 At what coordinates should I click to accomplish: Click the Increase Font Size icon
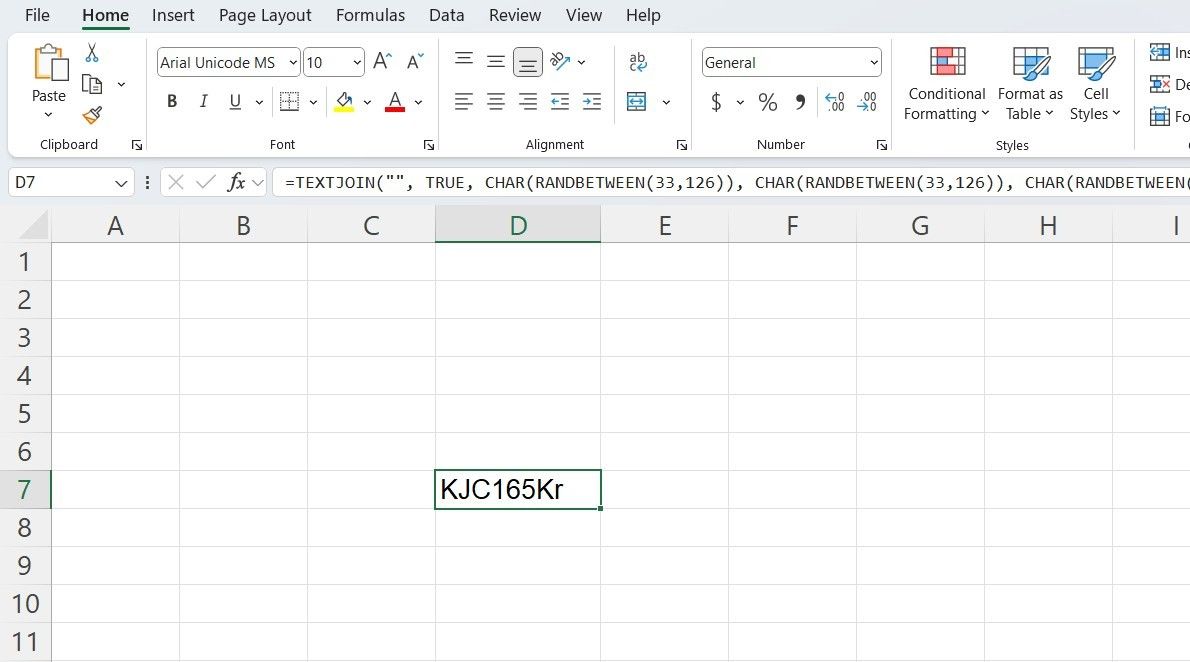(x=381, y=60)
